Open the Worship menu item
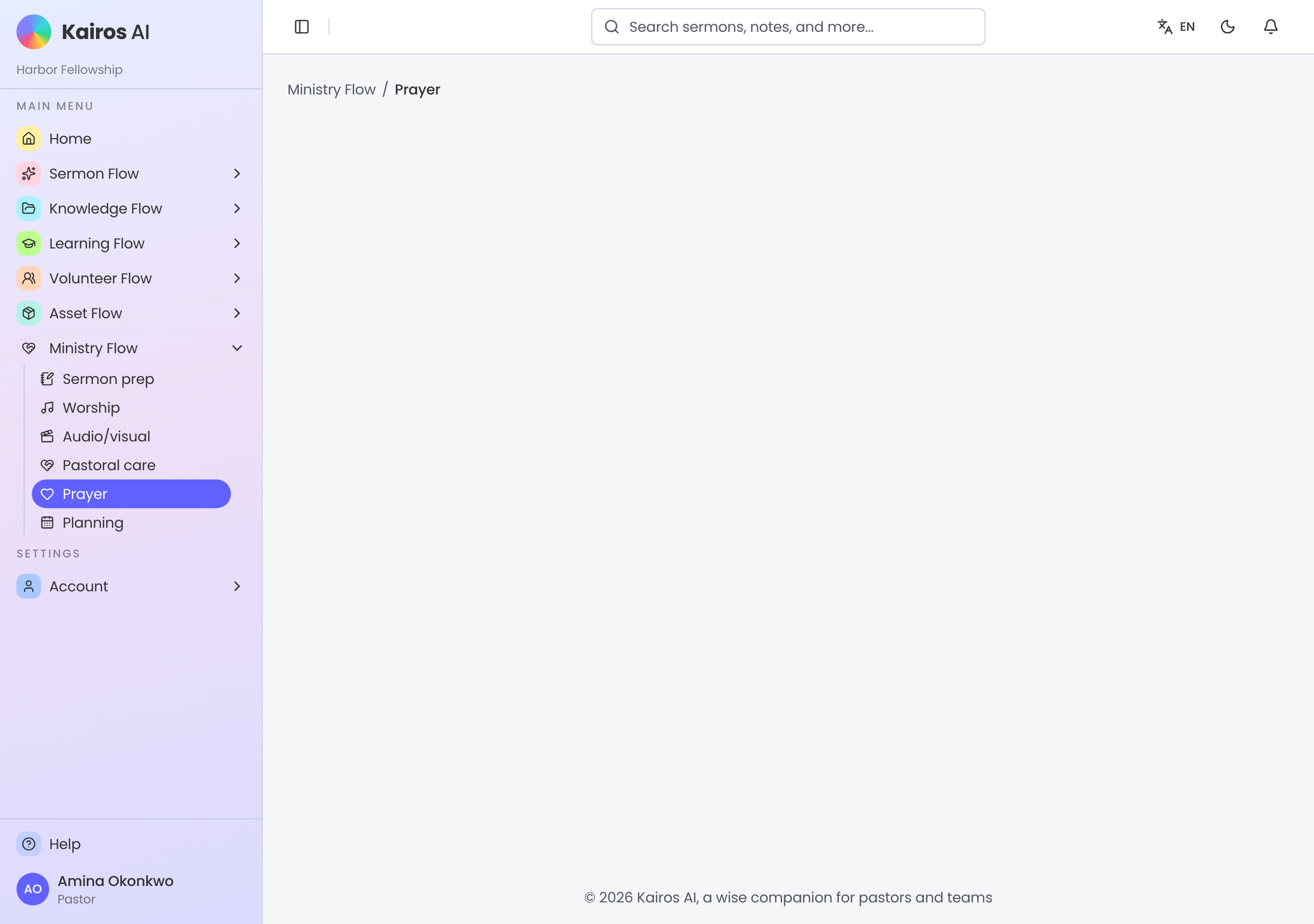Viewport: 1314px width, 924px height. click(x=131, y=408)
